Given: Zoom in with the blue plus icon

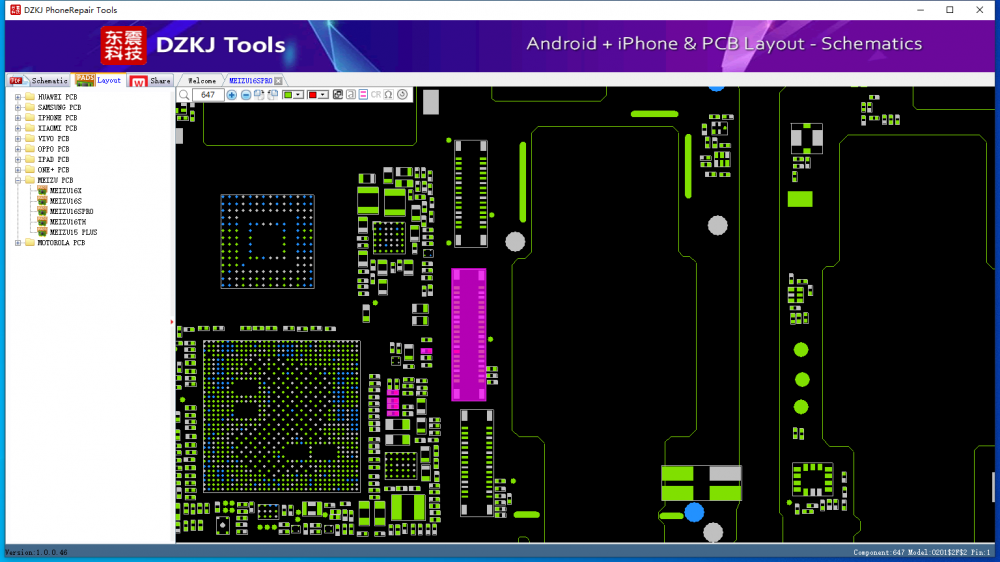Looking at the screenshot, I should click(x=232, y=95).
